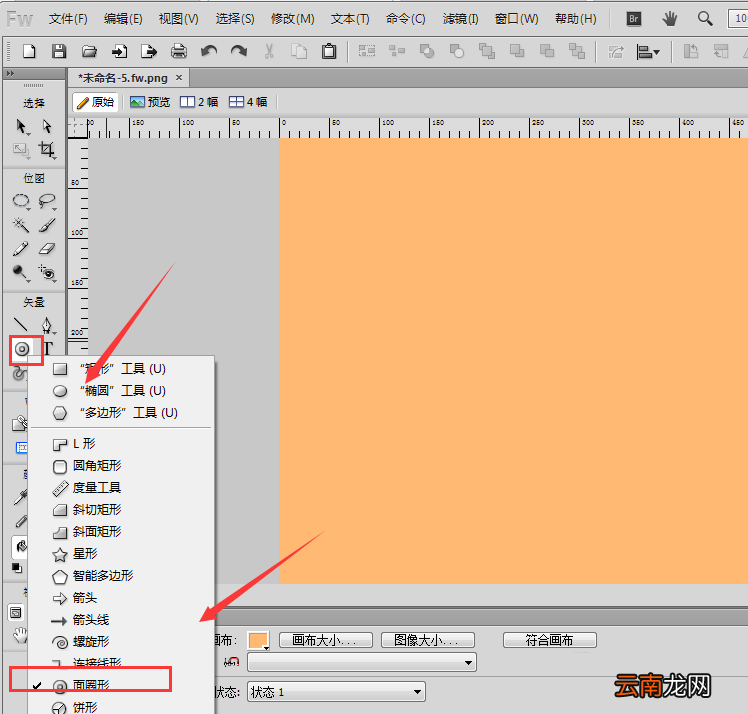
Task: Choose the 星形 shape
Action: (121, 554)
